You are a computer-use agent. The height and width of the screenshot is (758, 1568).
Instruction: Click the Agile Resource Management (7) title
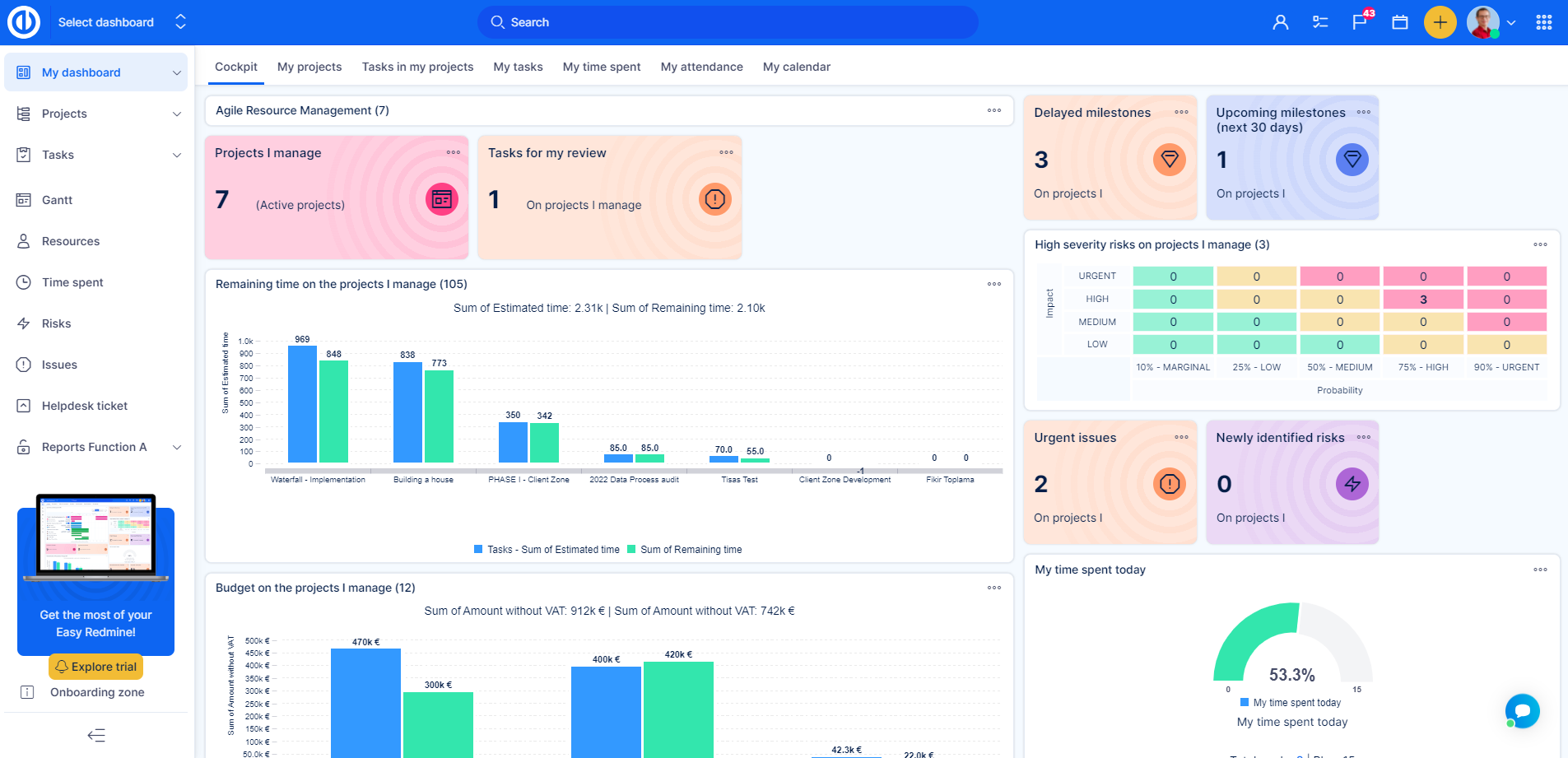coord(302,110)
